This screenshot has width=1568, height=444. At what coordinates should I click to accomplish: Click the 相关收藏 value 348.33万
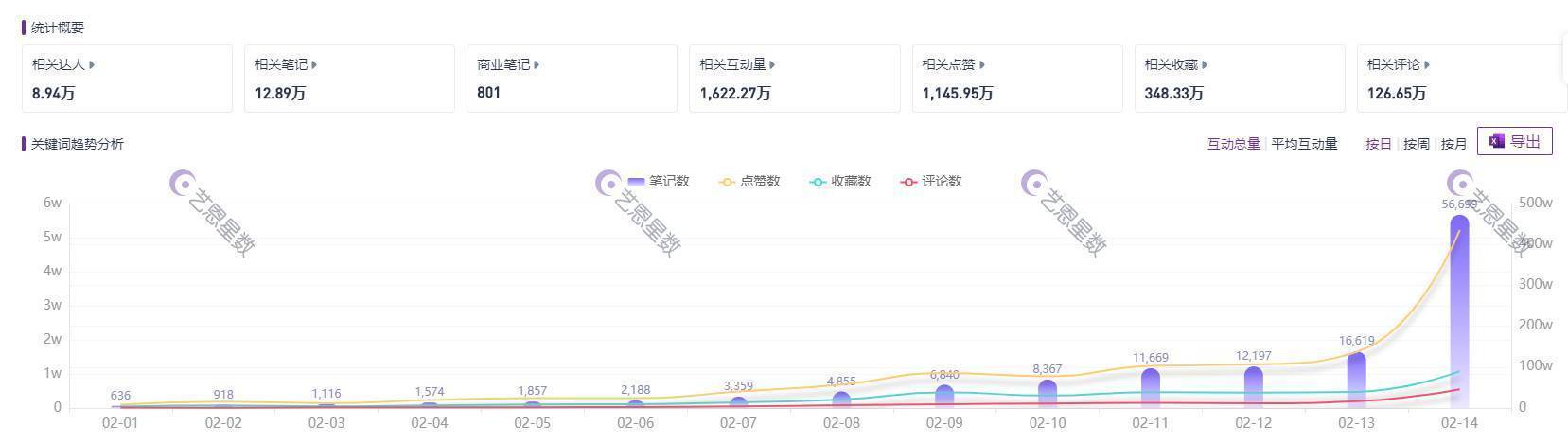pyautogui.click(x=1174, y=93)
